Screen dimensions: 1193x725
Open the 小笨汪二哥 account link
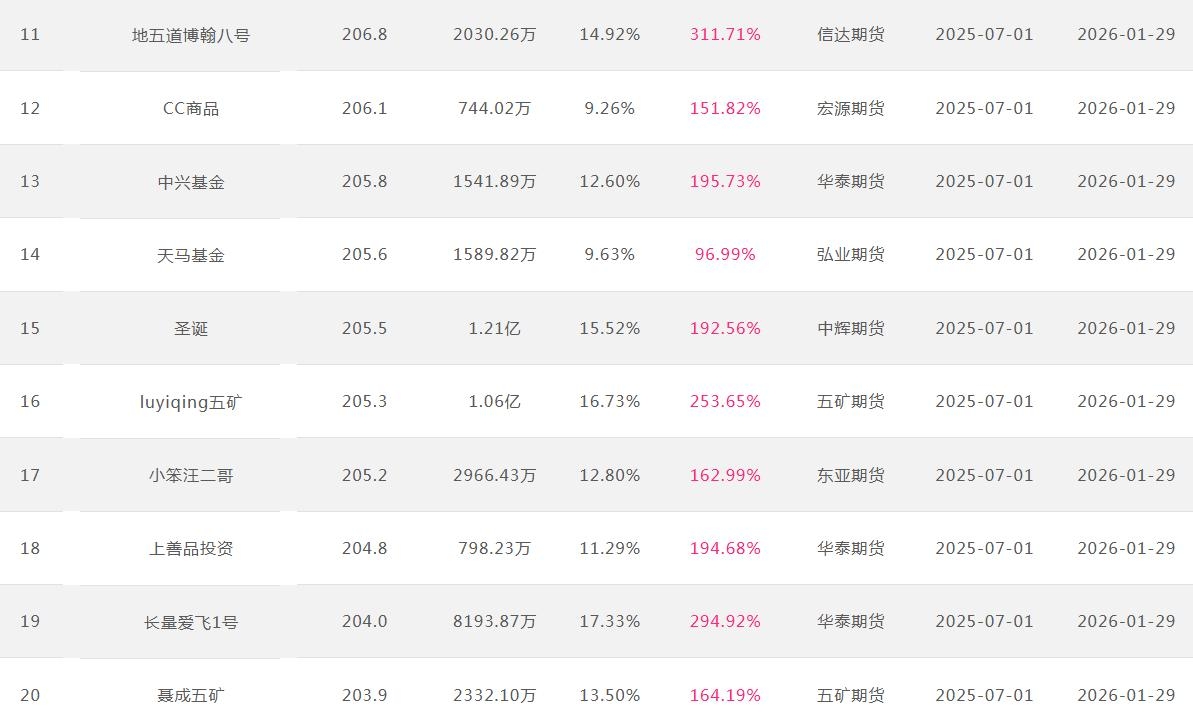click(x=190, y=475)
